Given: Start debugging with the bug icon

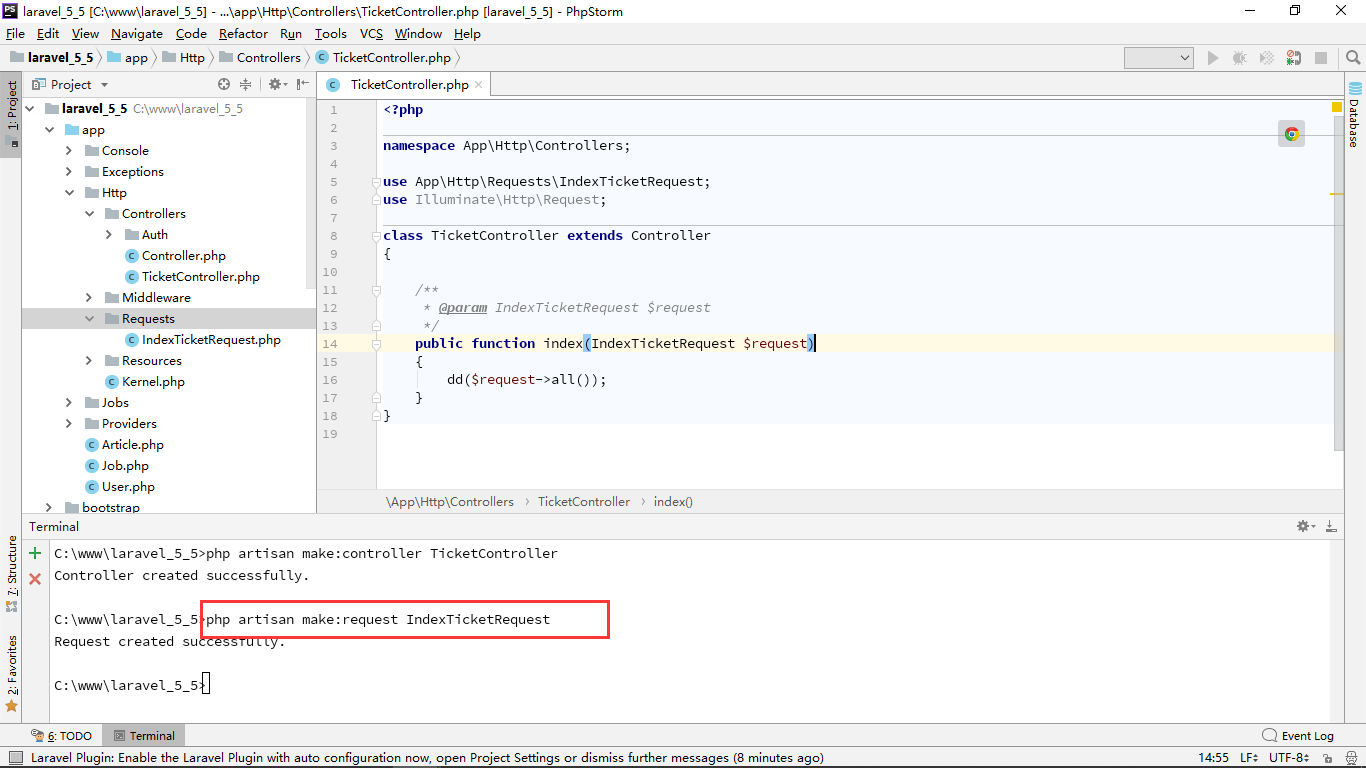Looking at the screenshot, I should point(1240,59).
